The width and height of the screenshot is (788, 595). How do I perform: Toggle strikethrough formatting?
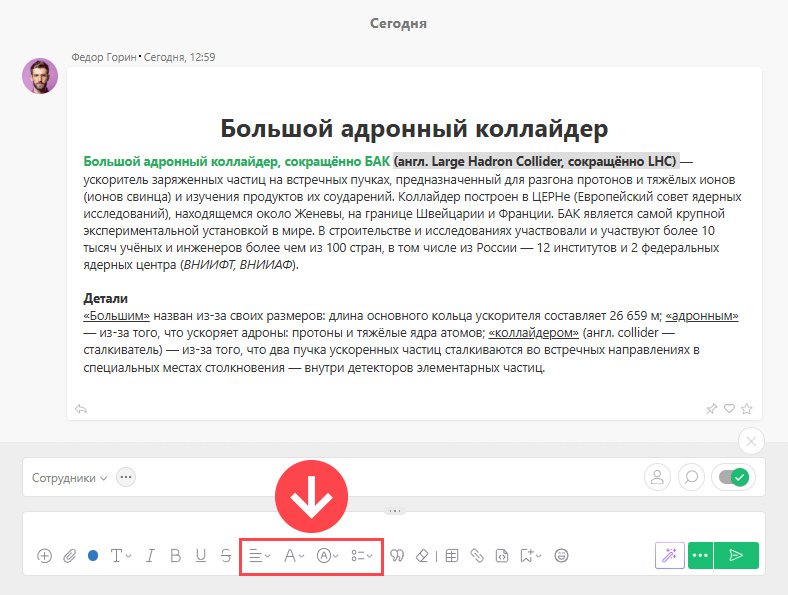tap(226, 556)
